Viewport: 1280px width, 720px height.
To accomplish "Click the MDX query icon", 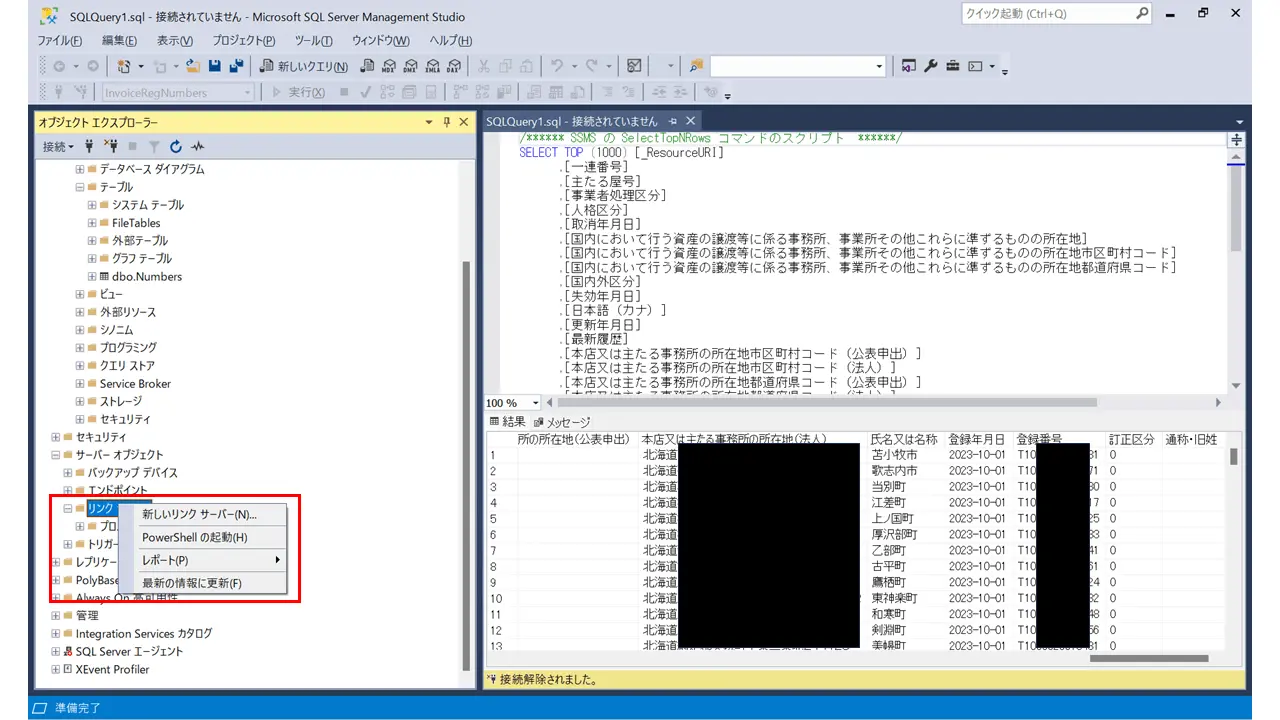I will coord(390,66).
